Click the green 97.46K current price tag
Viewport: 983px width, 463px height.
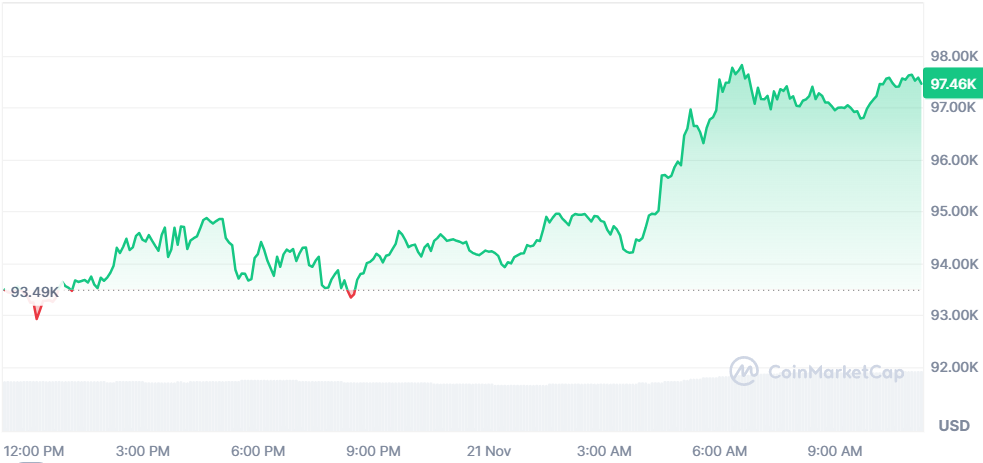tap(952, 84)
